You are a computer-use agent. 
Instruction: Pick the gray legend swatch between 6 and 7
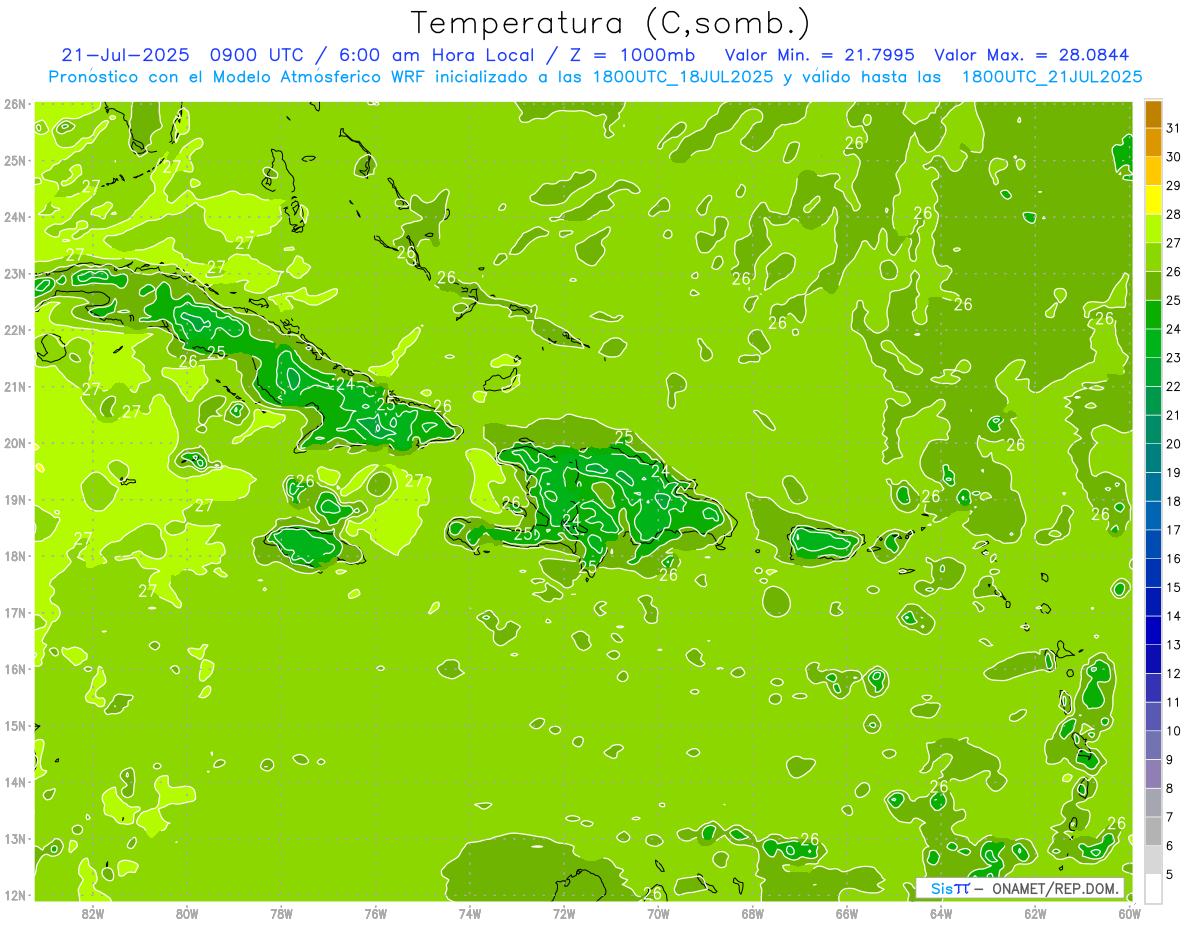(1153, 831)
